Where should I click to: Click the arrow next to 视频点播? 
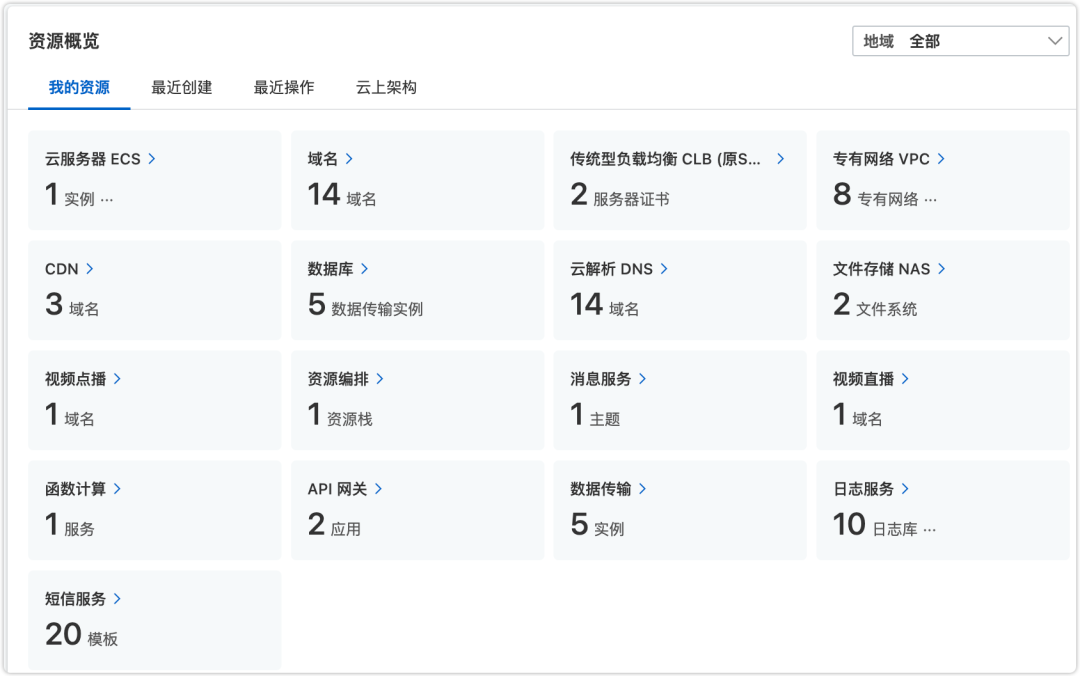(117, 379)
